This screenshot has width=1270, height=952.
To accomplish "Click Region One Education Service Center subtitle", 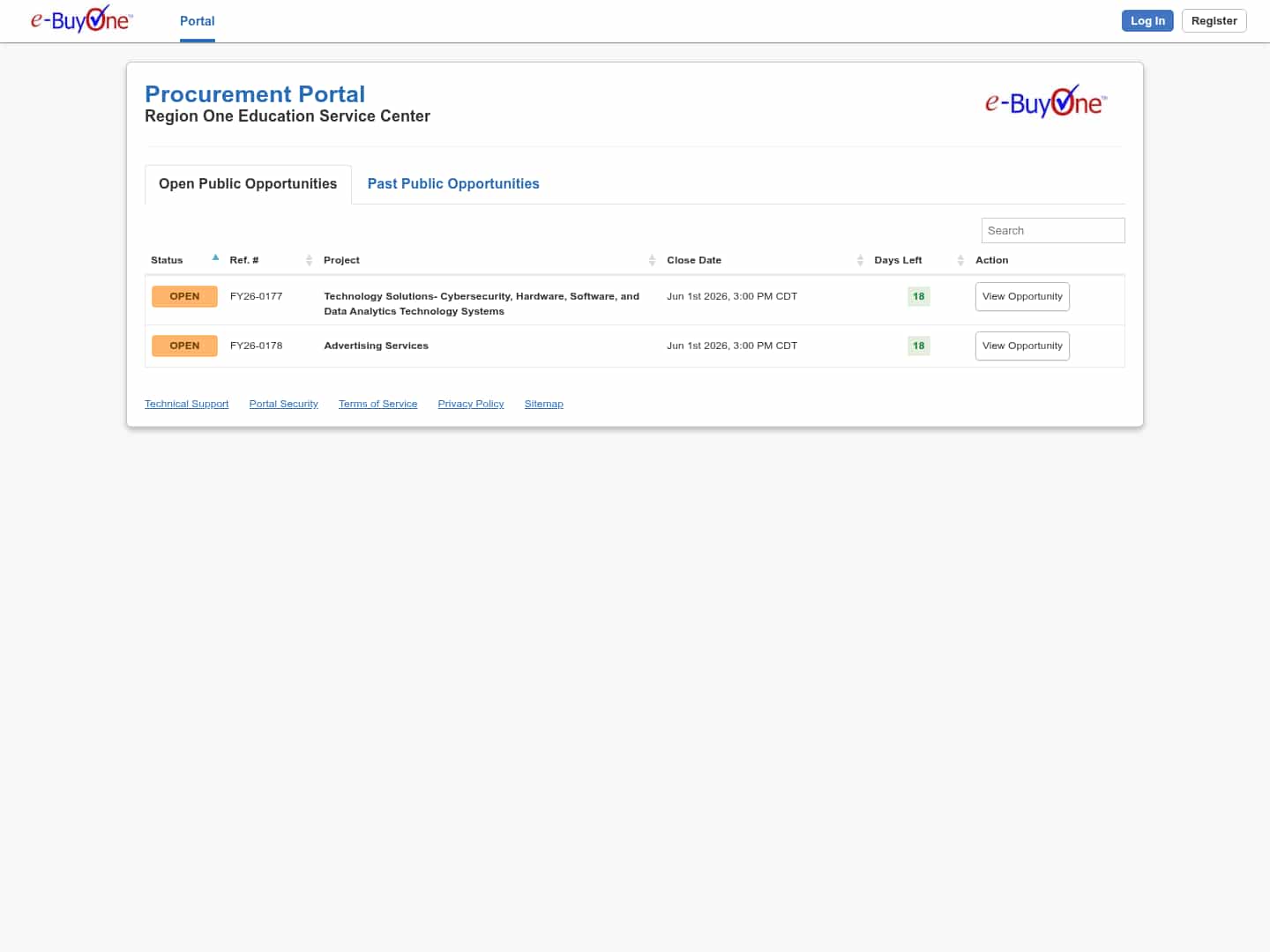I will [x=288, y=116].
